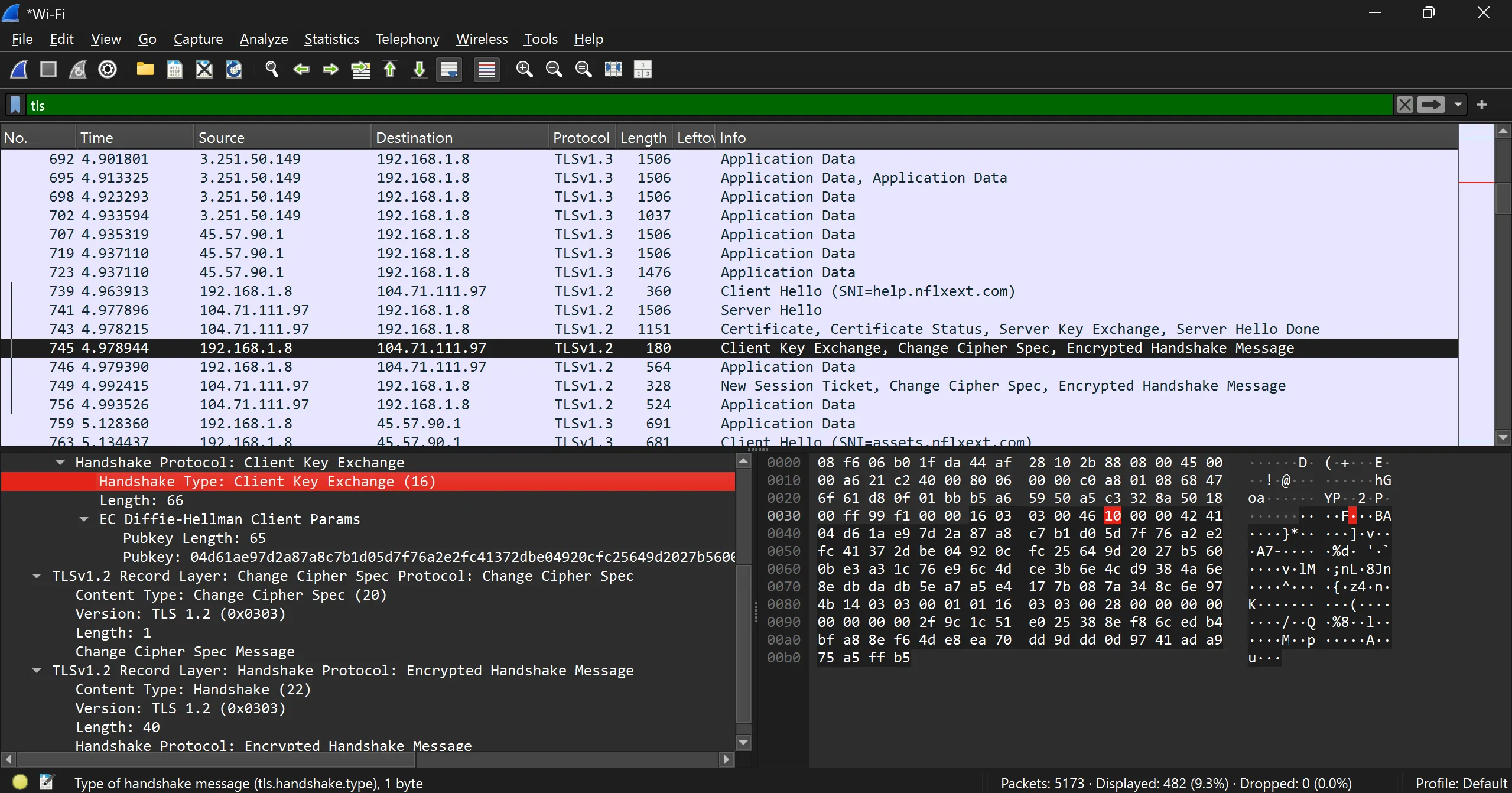This screenshot has width=1512, height=793.
Task: Open capture options gear icon
Action: click(x=108, y=70)
